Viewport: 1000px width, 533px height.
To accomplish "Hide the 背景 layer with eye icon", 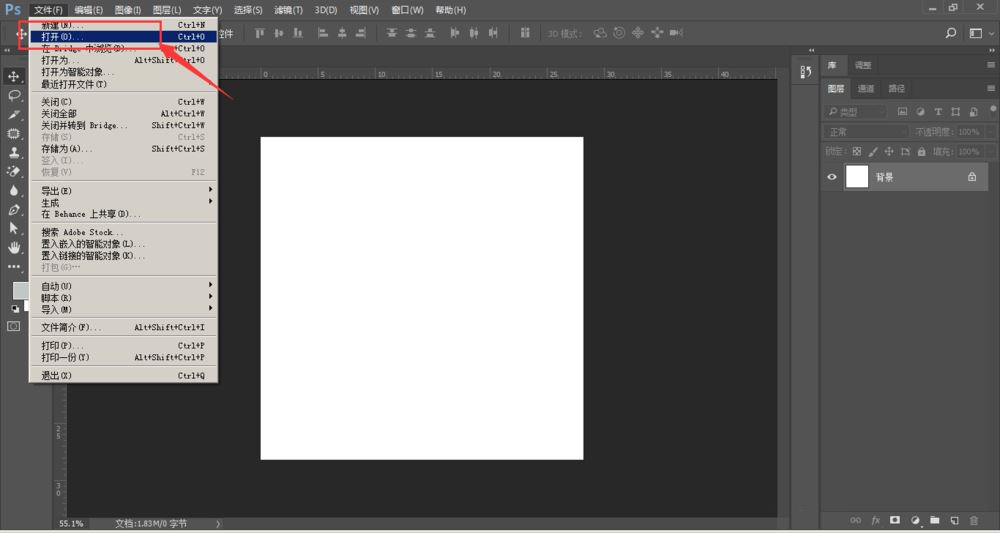I will tap(832, 177).
